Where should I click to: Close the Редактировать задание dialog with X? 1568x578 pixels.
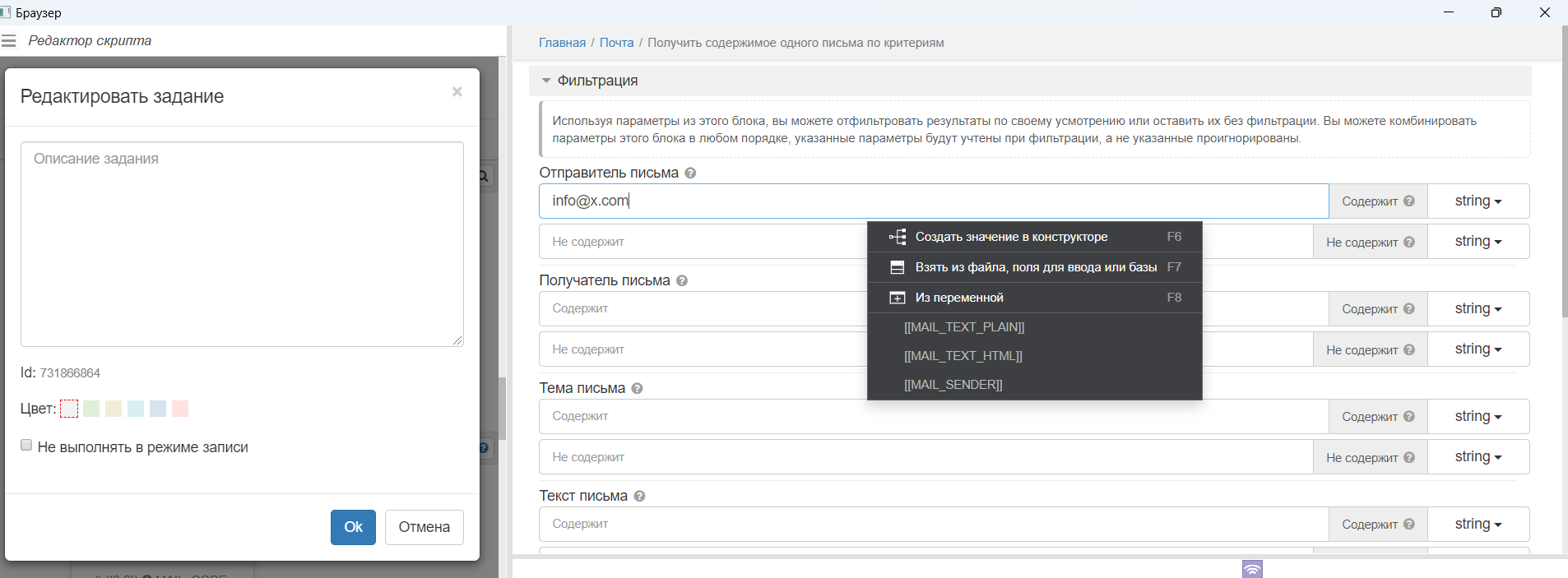pyautogui.click(x=457, y=92)
